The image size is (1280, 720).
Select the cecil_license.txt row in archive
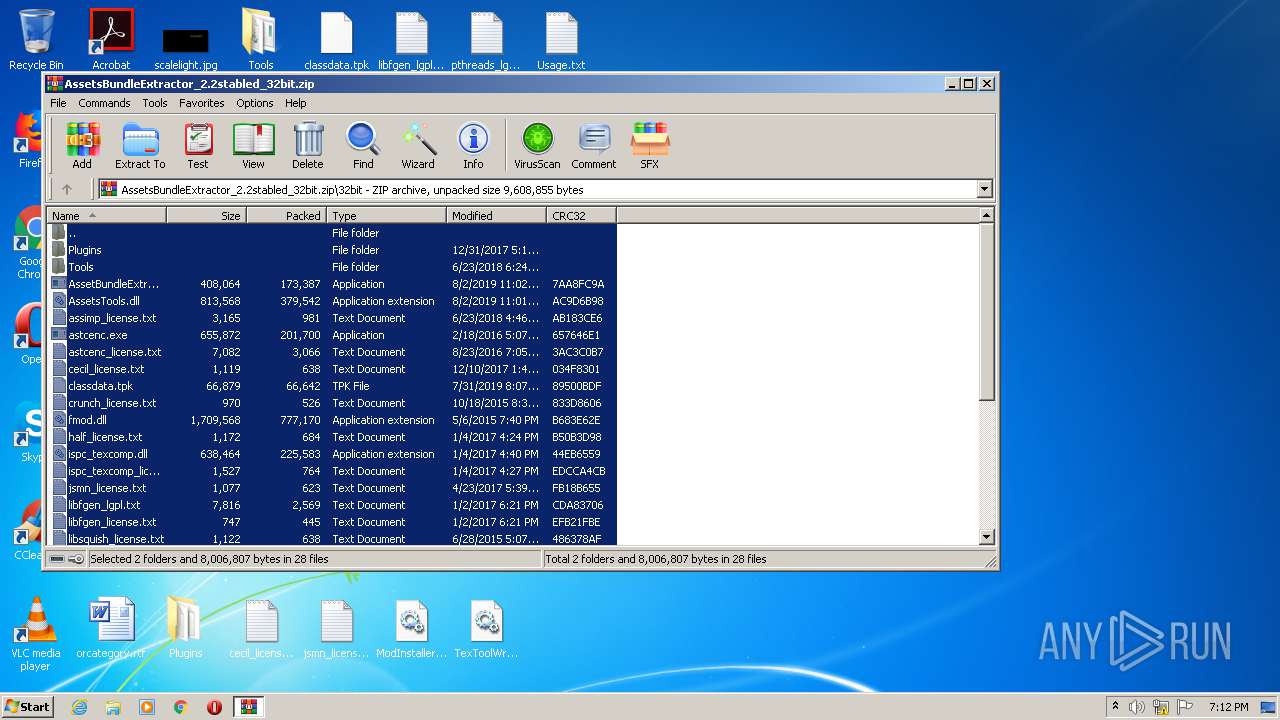332,369
